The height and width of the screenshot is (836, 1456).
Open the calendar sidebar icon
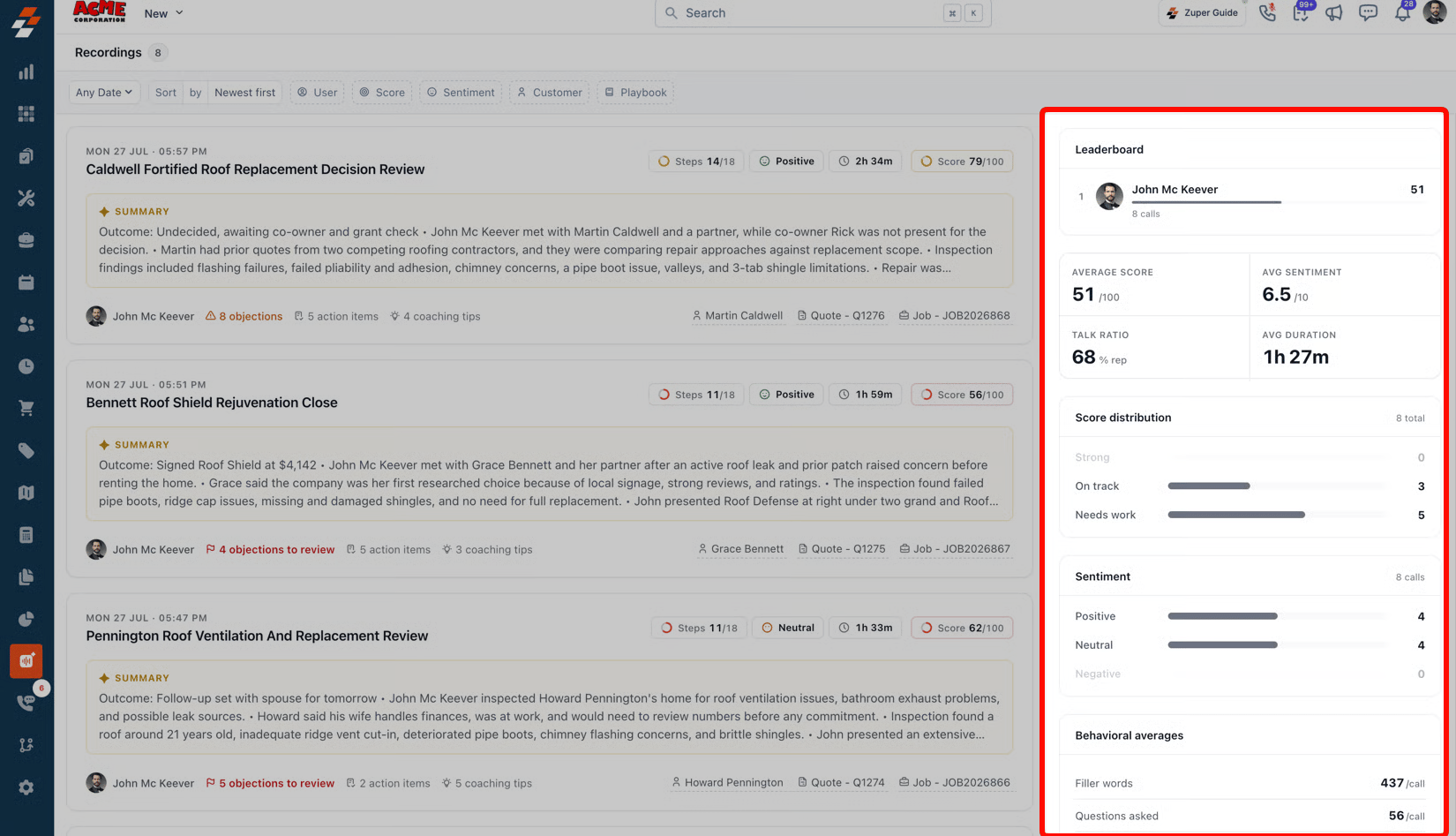pos(26,282)
